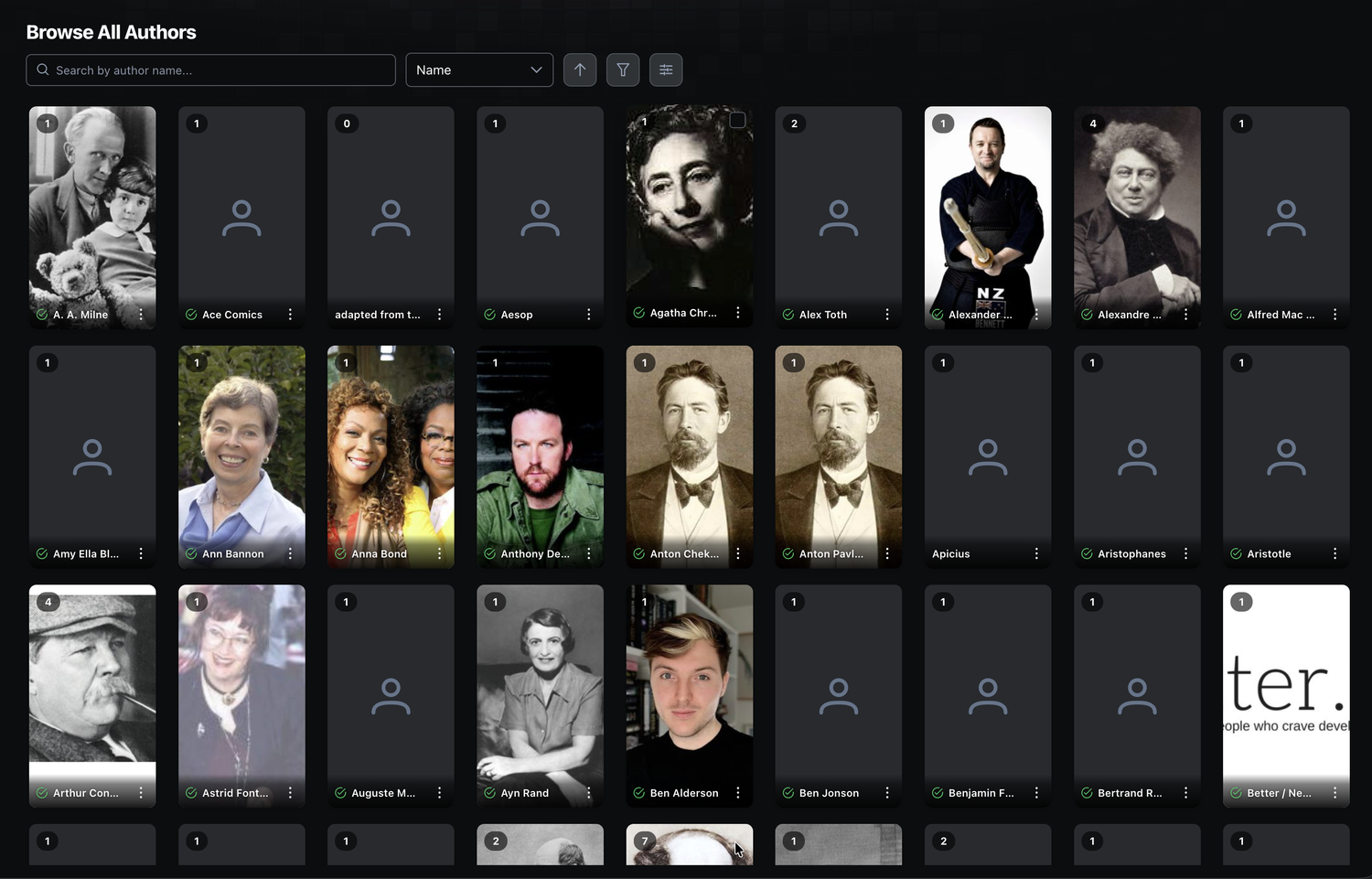Image resolution: width=1372 pixels, height=879 pixels.
Task: Click the author name 'Alex Toth'
Action: (x=823, y=315)
